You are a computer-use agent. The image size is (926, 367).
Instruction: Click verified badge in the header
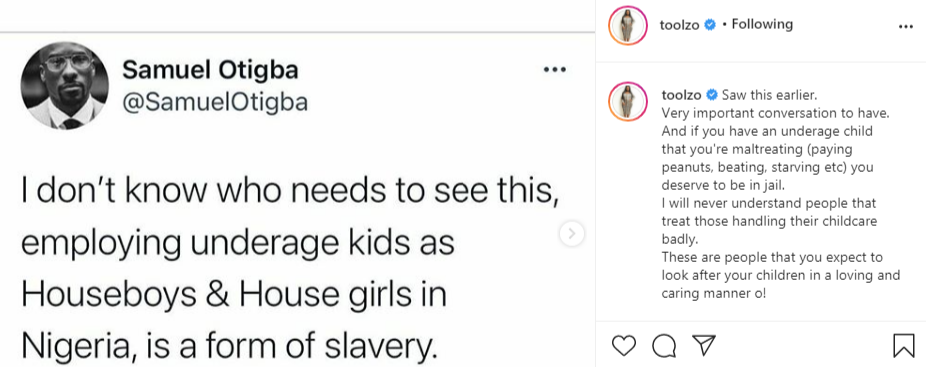click(x=711, y=25)
